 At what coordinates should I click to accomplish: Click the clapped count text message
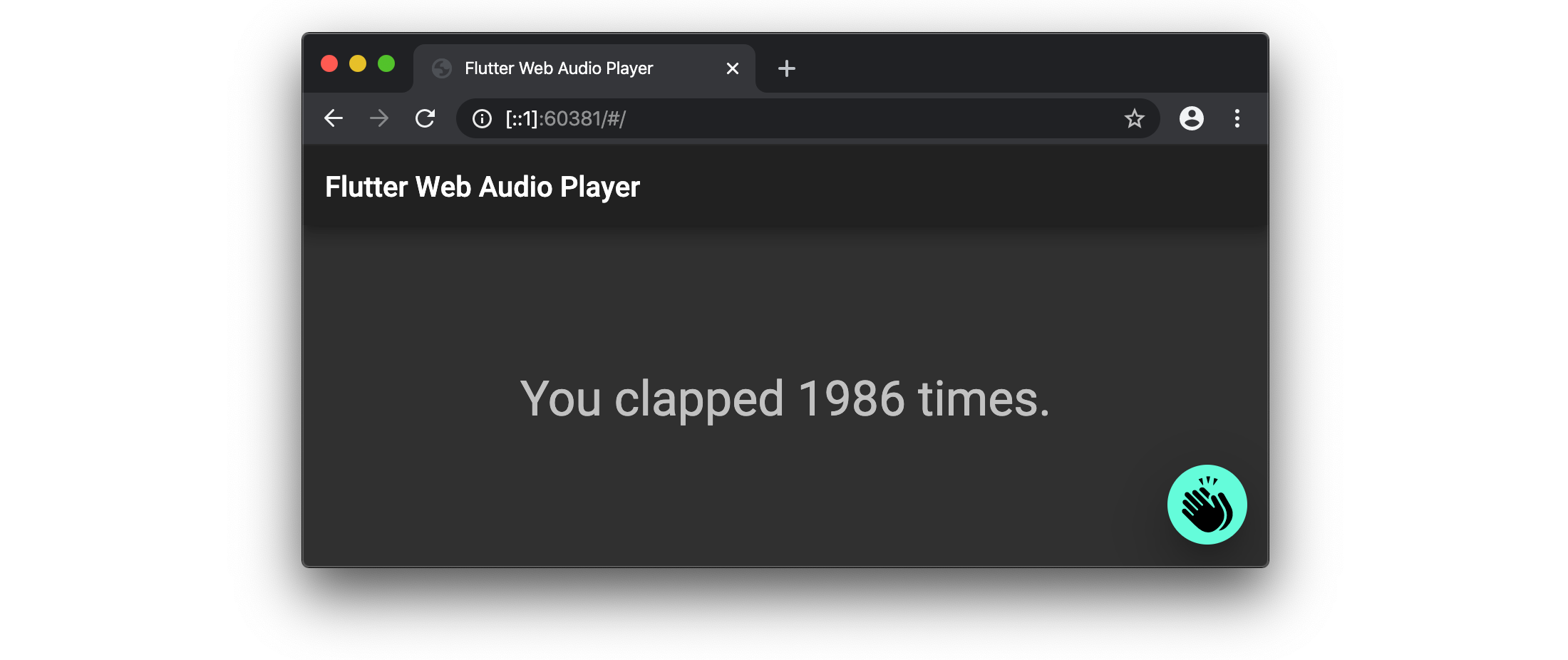[784, 399]
